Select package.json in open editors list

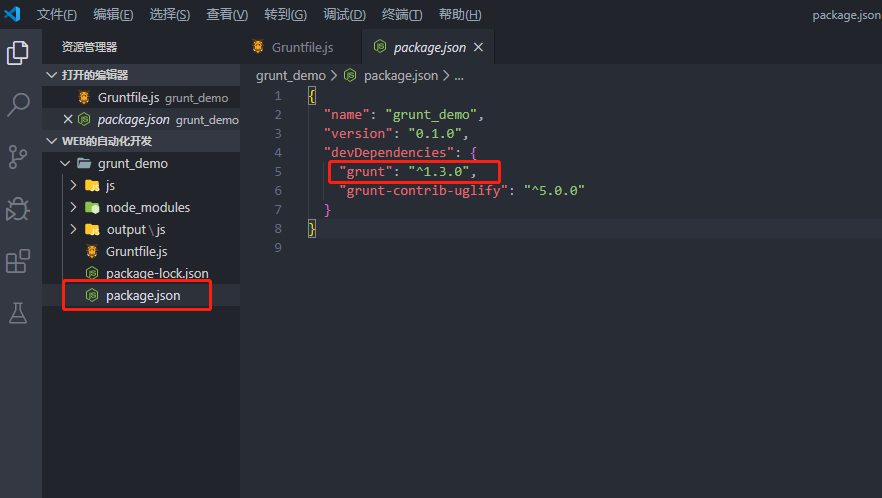141,119
